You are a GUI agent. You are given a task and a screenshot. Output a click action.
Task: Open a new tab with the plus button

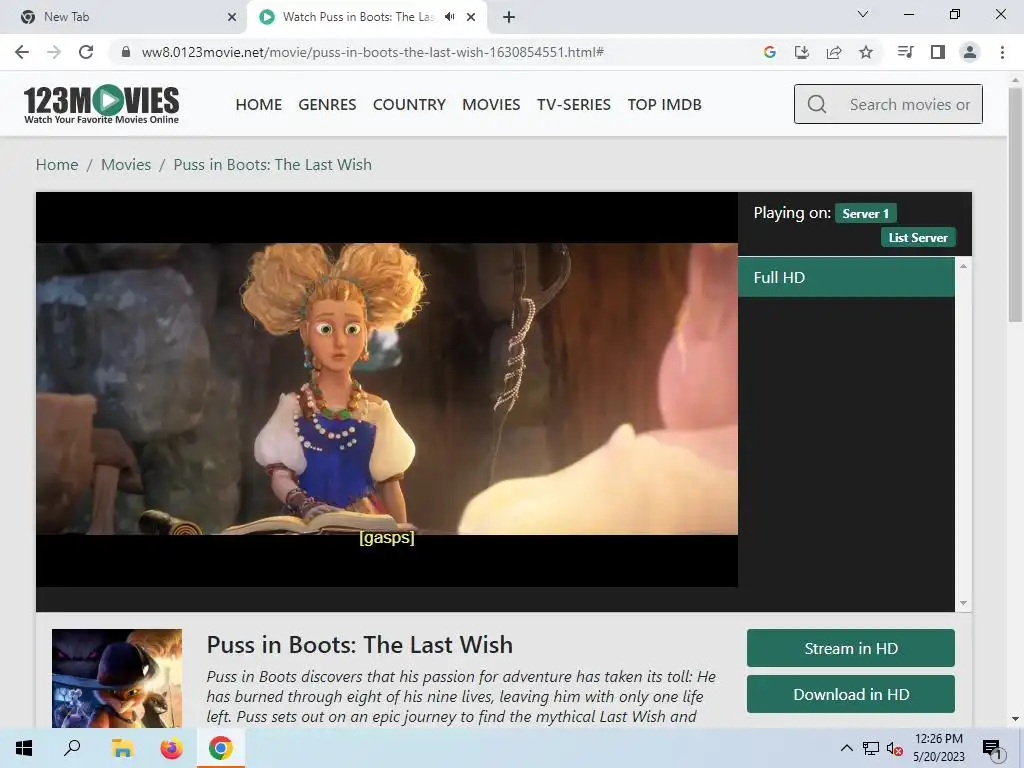click(509, 17)
